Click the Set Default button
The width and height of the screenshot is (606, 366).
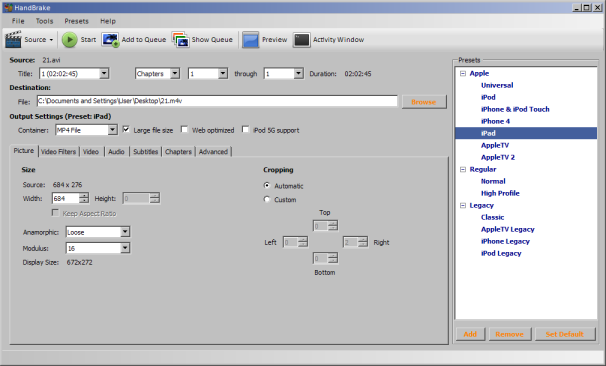[565, 334]
